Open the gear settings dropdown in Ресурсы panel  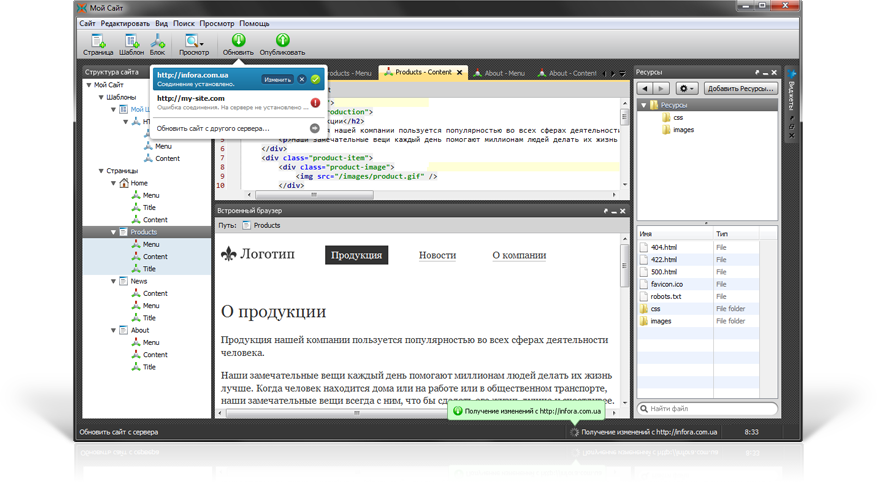687,89
